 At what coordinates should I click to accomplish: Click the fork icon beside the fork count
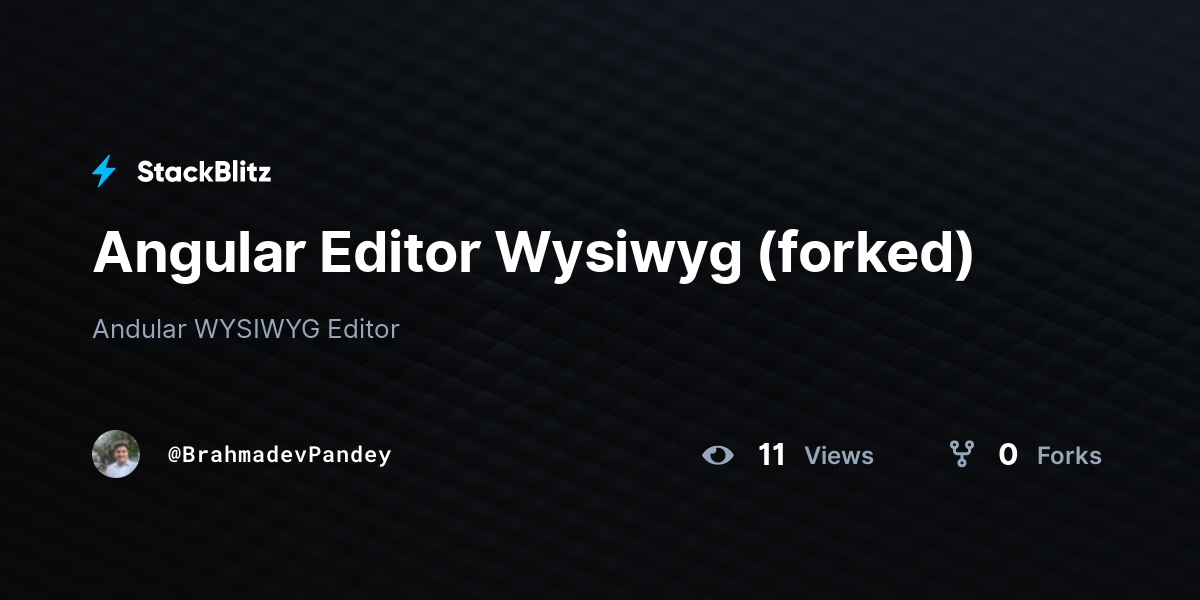(x=962, y=455)
